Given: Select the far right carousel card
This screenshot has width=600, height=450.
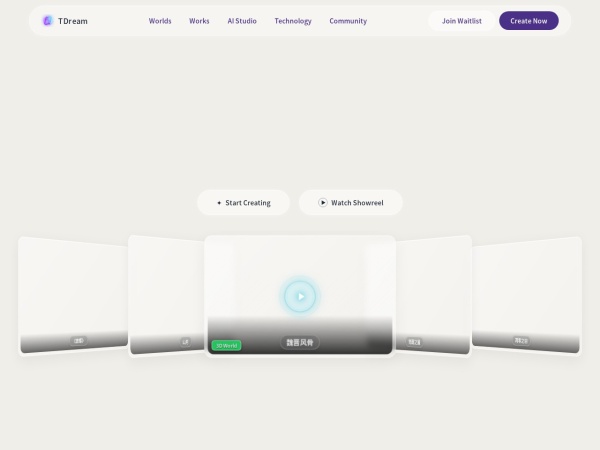Looking at the screenshot, I should [x=527, y=295].
